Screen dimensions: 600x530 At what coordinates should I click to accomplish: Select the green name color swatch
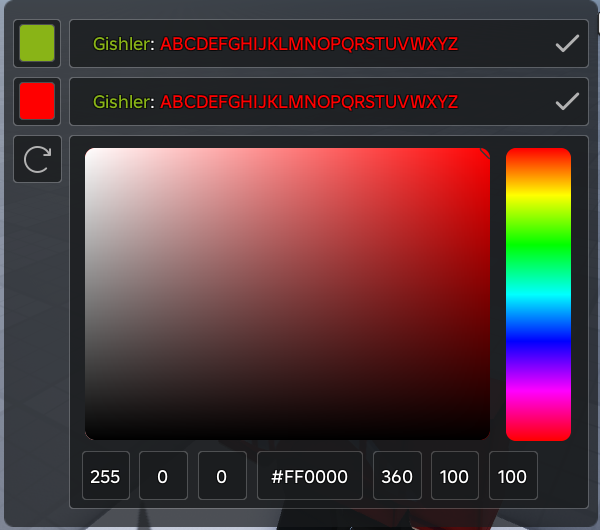click(x=37, y=43)
